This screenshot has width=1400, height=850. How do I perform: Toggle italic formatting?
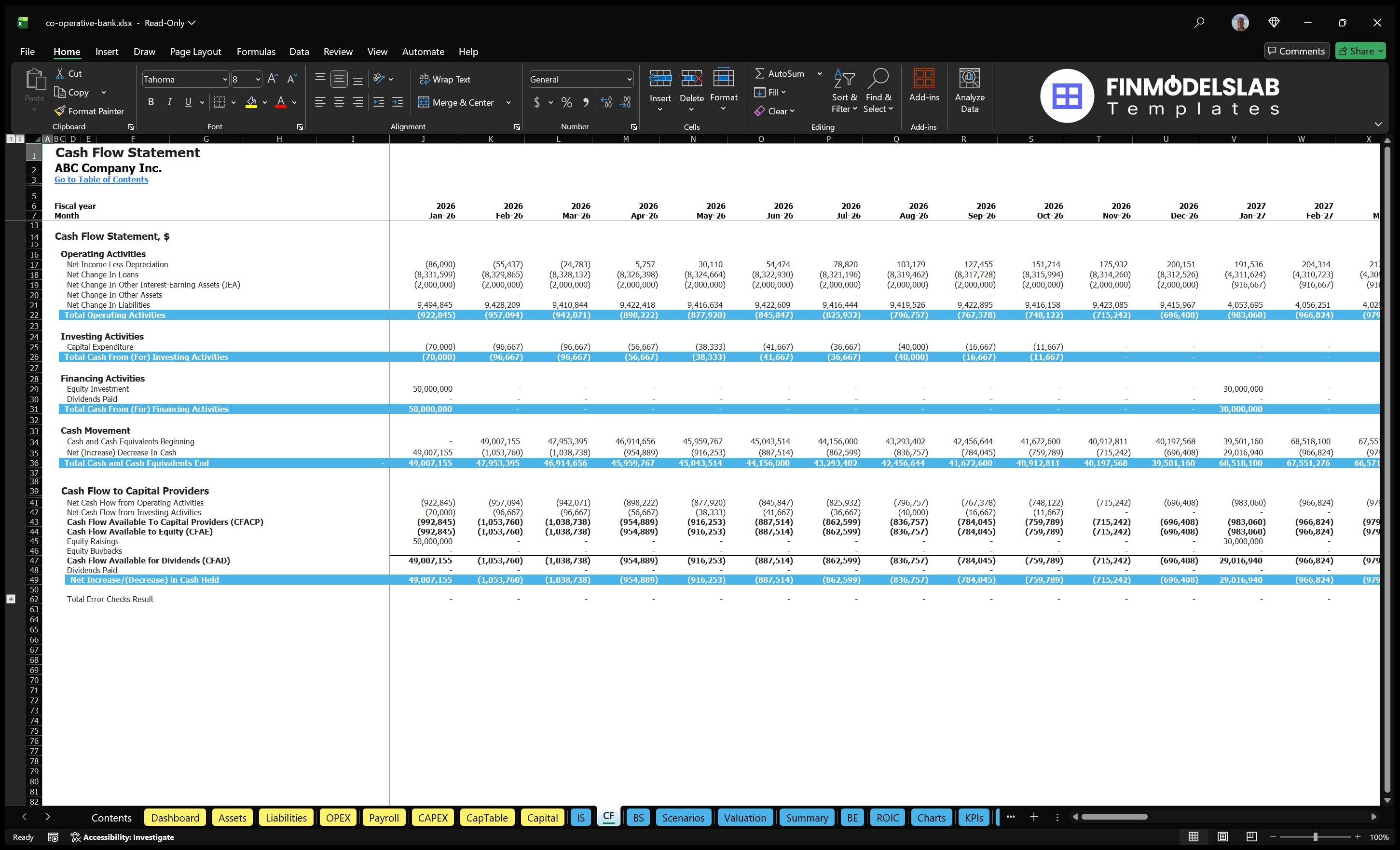(x=169, y=102)
